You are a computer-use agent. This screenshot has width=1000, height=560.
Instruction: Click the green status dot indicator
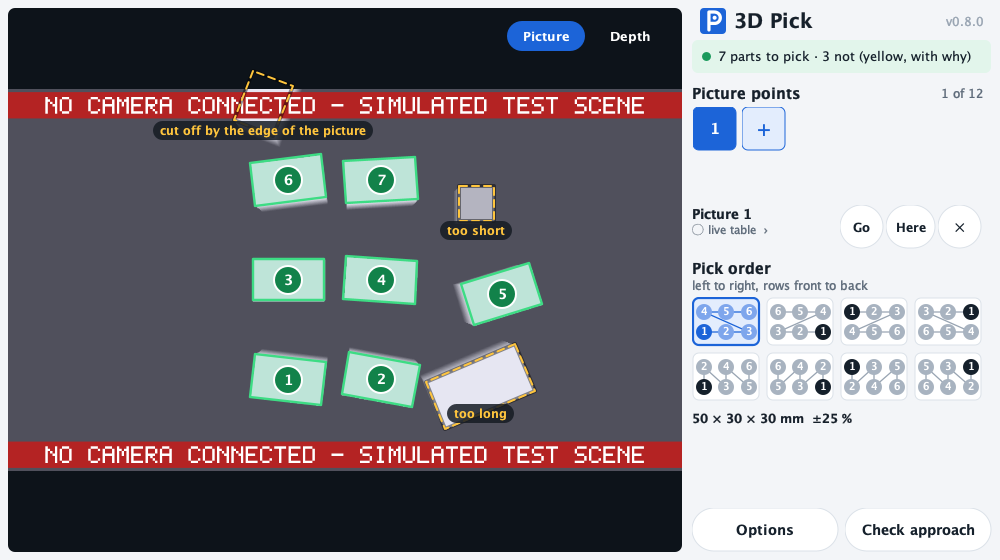coord(706,57)
